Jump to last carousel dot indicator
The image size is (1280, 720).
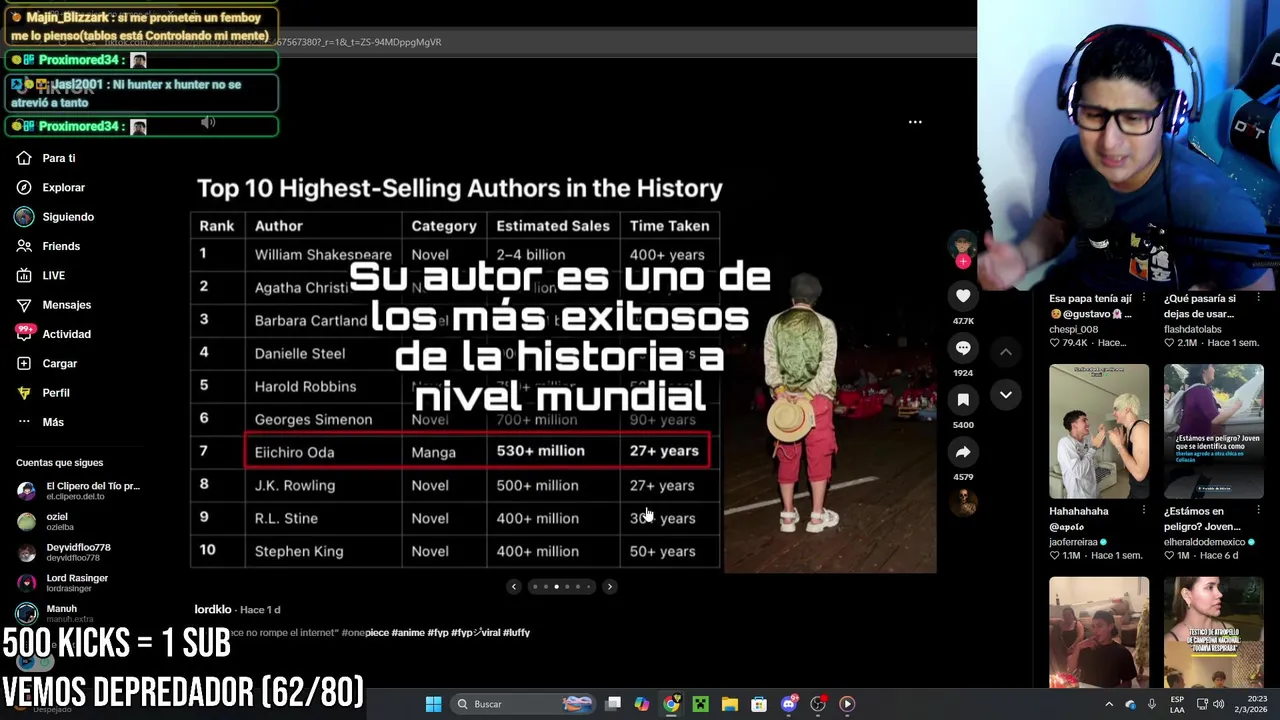(589, 587)
